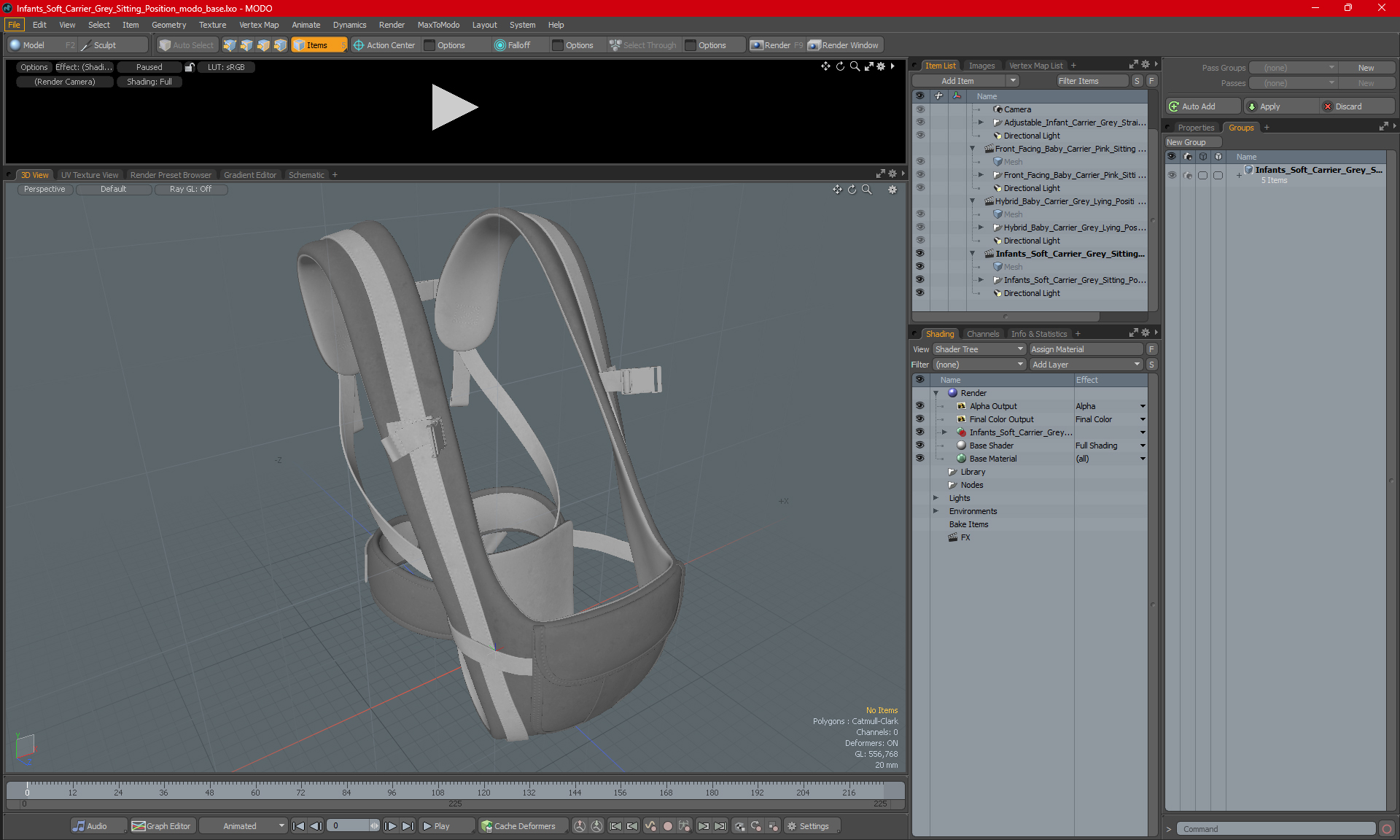The image size is (1400, 840).
Task: Select Vertices selection mode cube icon
Action: 230,45
